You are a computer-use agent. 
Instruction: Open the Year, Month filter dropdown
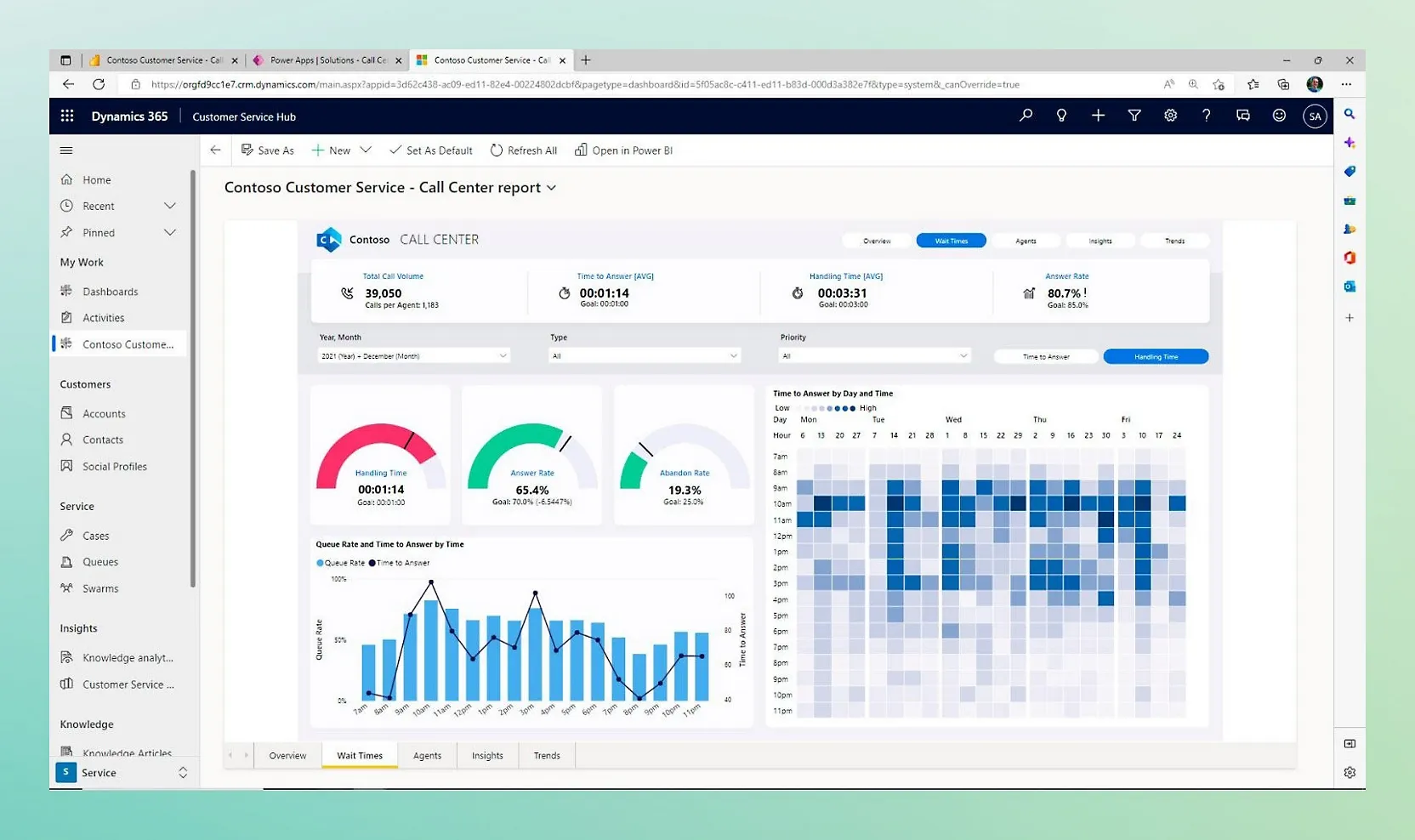pos(414,356)
